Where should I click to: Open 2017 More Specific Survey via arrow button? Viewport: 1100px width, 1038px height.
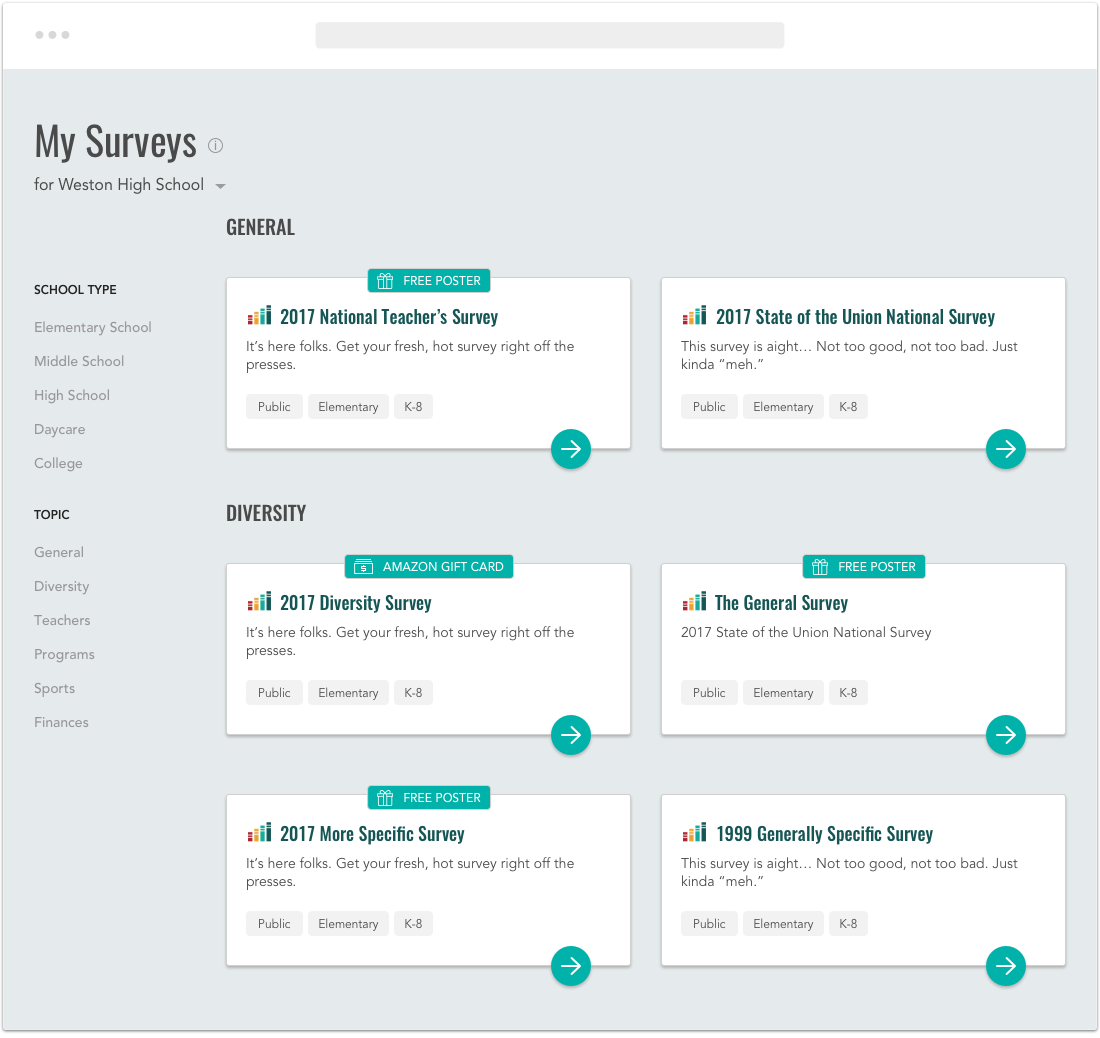[571, 966]
